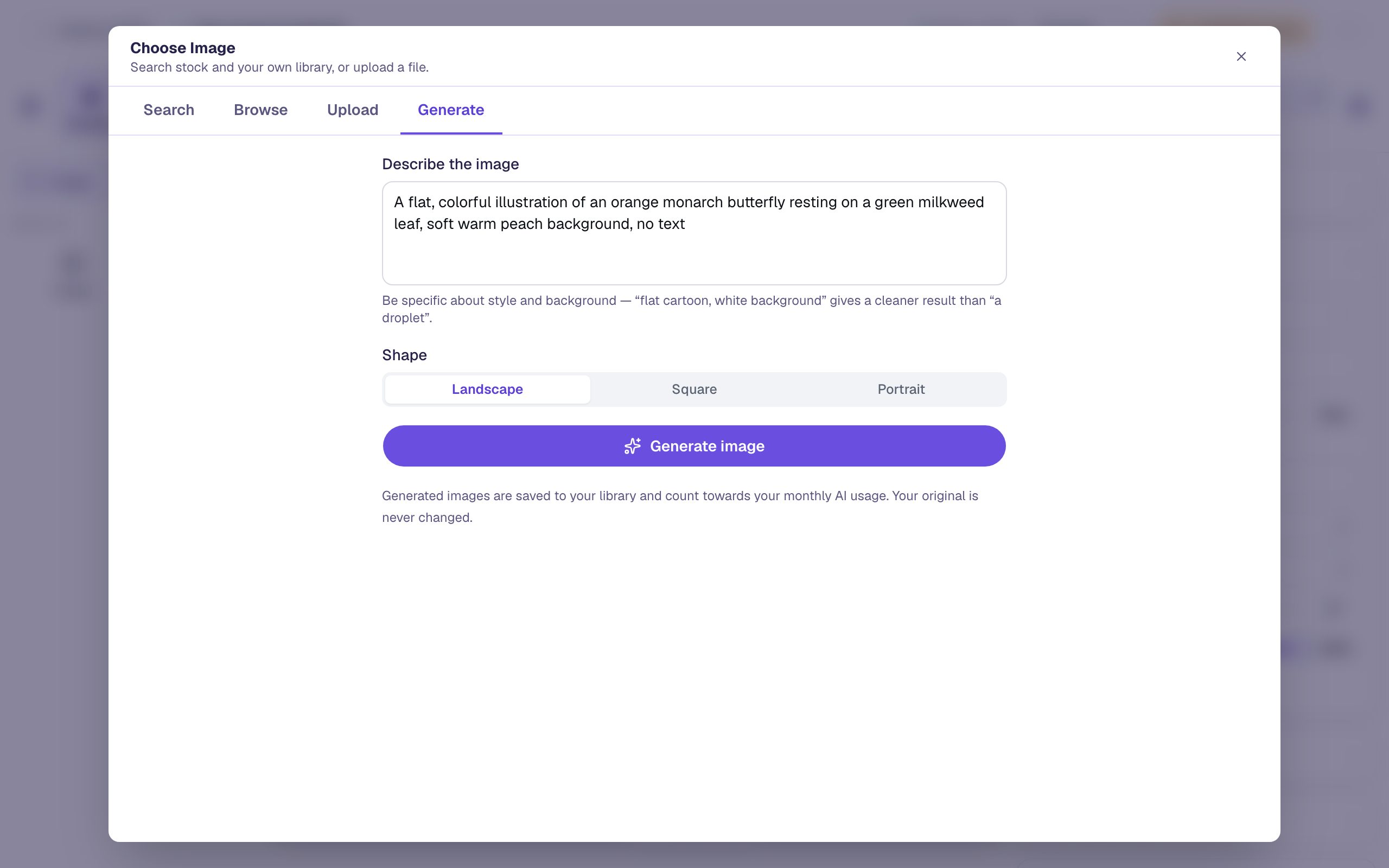Click the Generate image button
The height and width of the screenshot is (868, 1389).
point(694,446)
